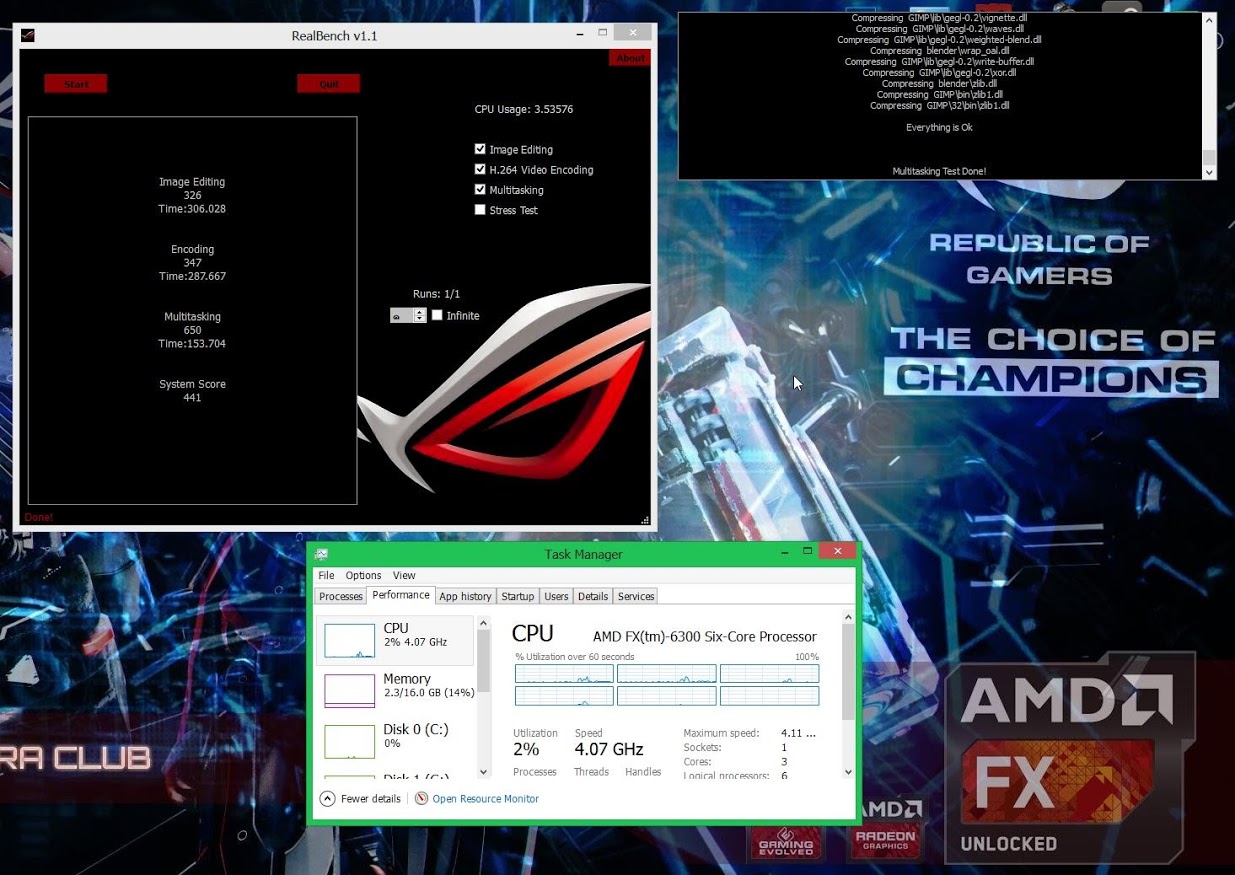Click the RealBench Quit button
Image resolution: width=1235 pixels, height=875 pixels.
point(328,84)
